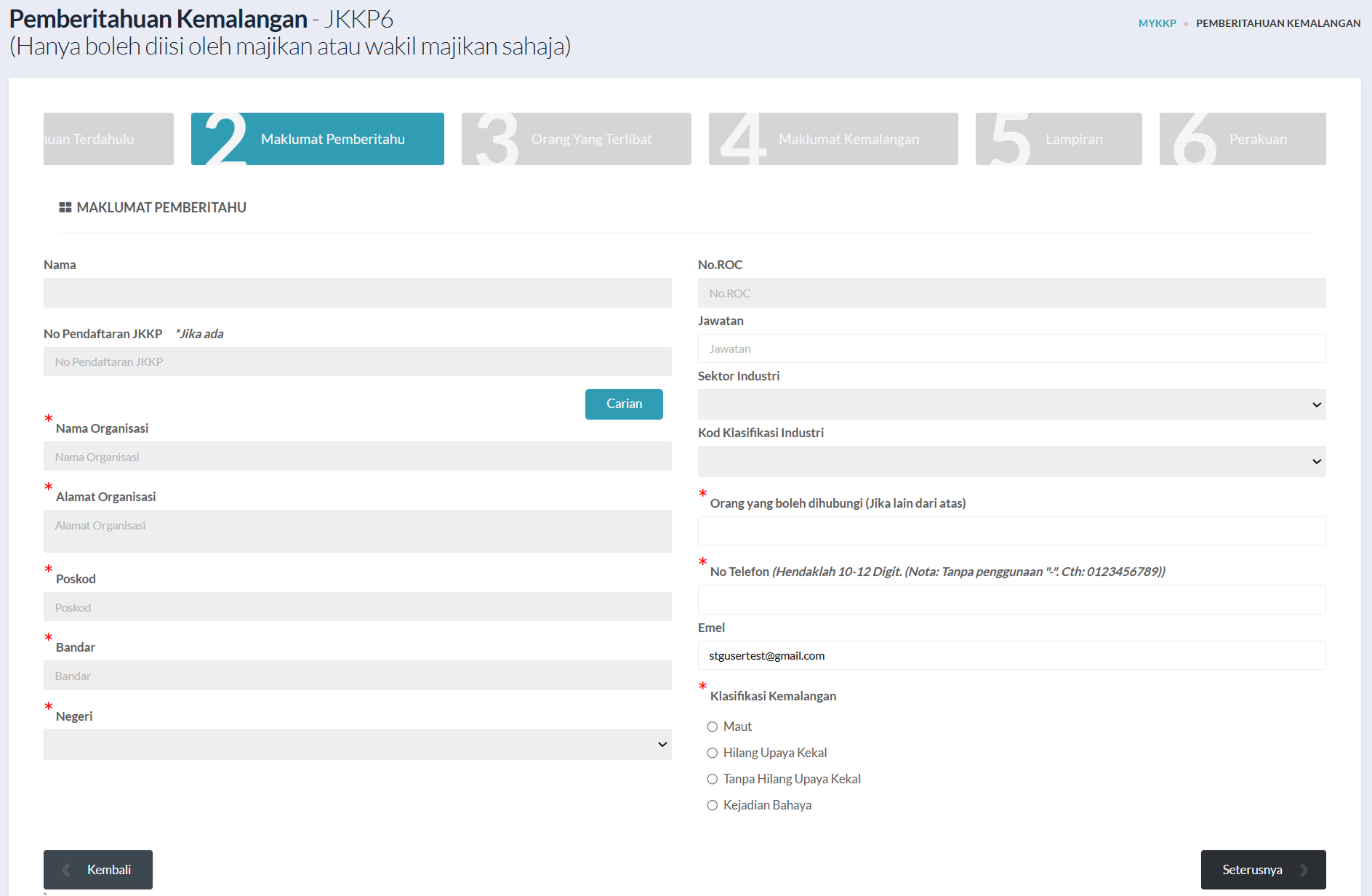This screenshot has width=1372, height=896.
Task: Pick the Kejadian Bahaya radio button
Action: (713, 805)
